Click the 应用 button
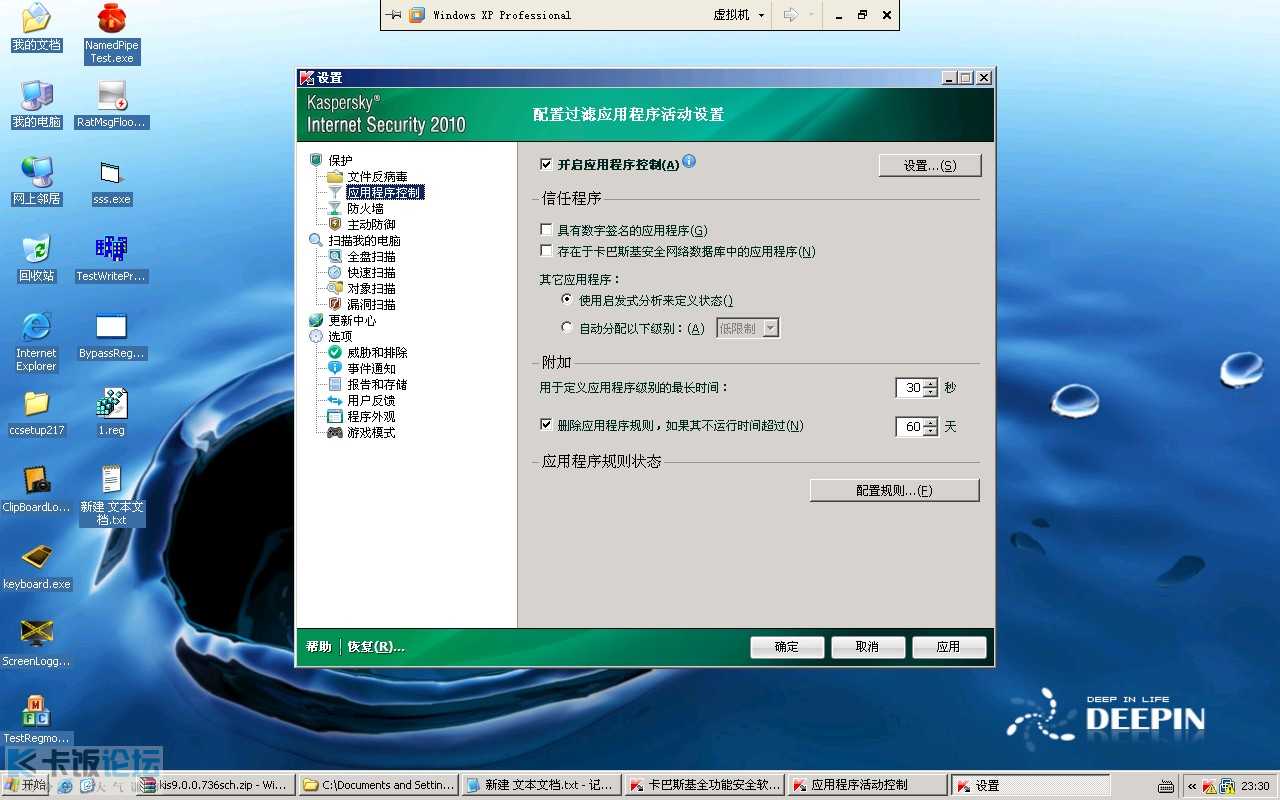The image size is (1280, 800). [949, 647]
